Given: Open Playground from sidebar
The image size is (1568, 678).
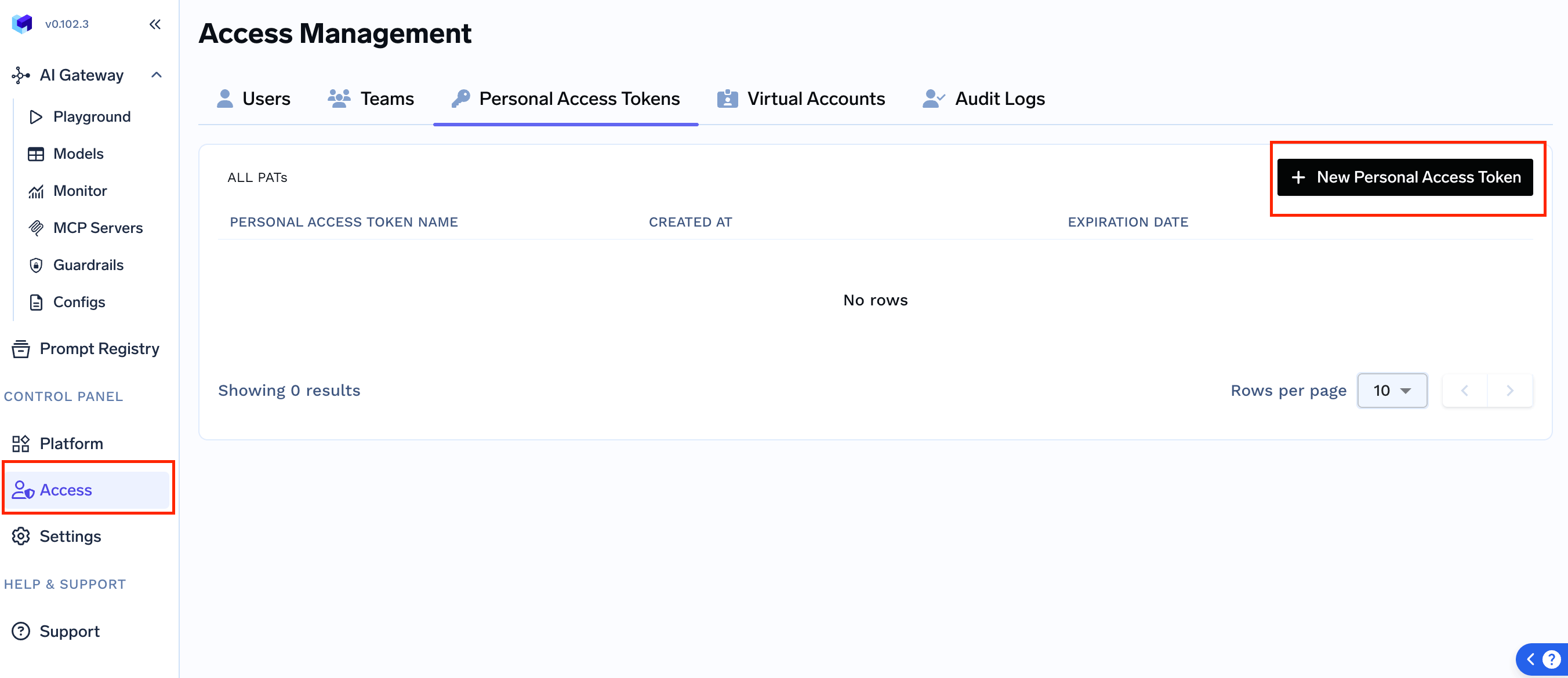Looking at the screenshot, I should [91, 116].
